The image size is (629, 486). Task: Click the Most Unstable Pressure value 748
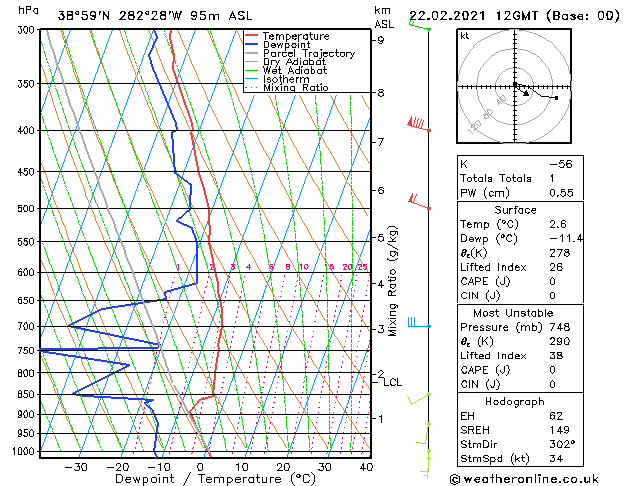(560, 327)
